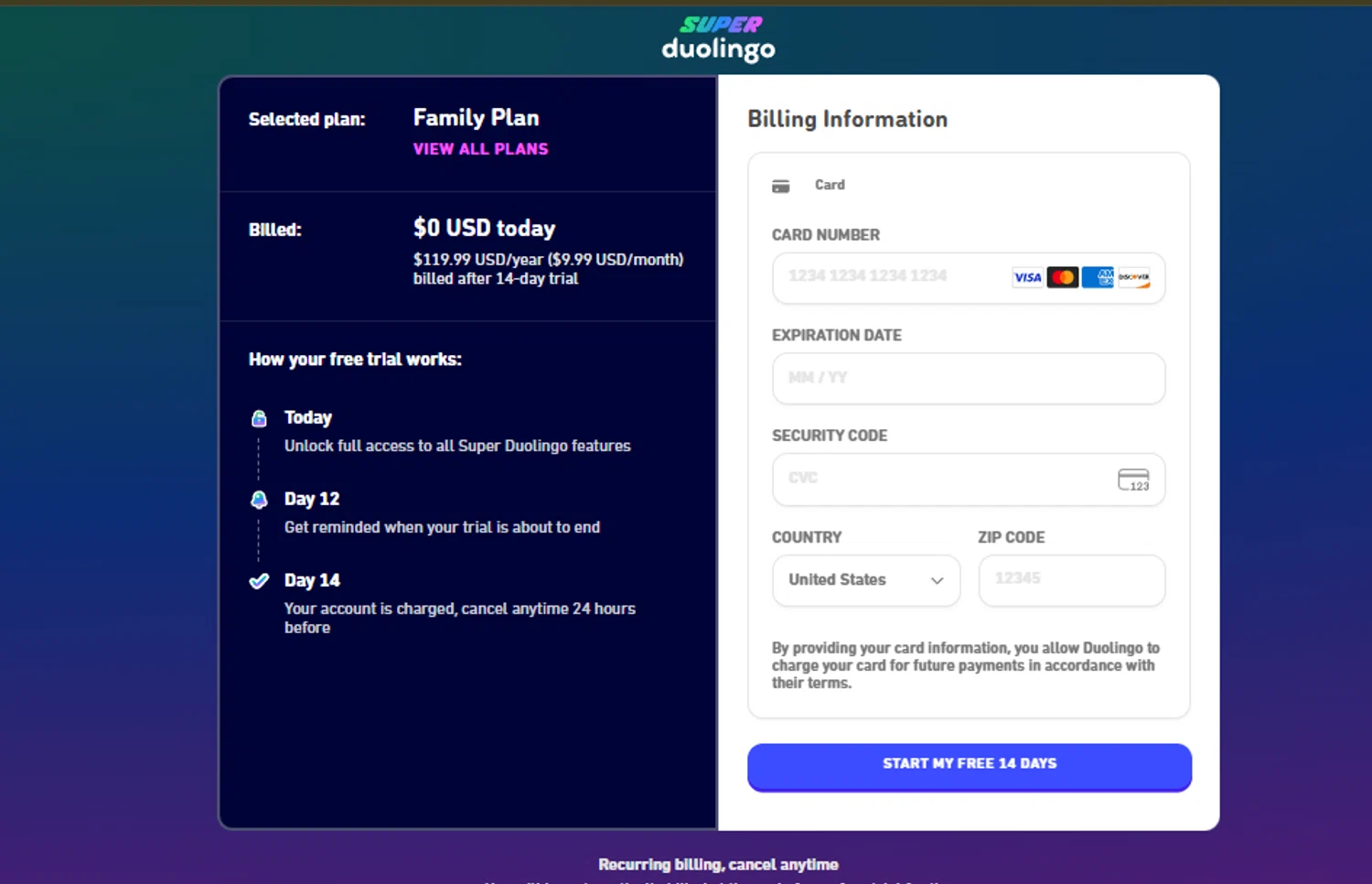
Task: Focus the expiration date field
Action: tap(969, 378)
